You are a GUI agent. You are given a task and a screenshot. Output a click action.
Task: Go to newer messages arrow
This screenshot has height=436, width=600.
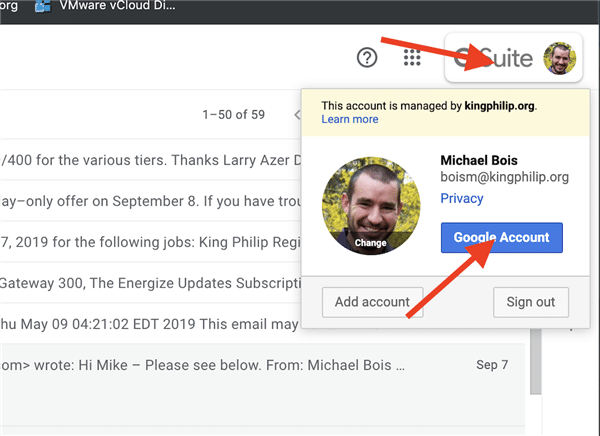point(297,114)
